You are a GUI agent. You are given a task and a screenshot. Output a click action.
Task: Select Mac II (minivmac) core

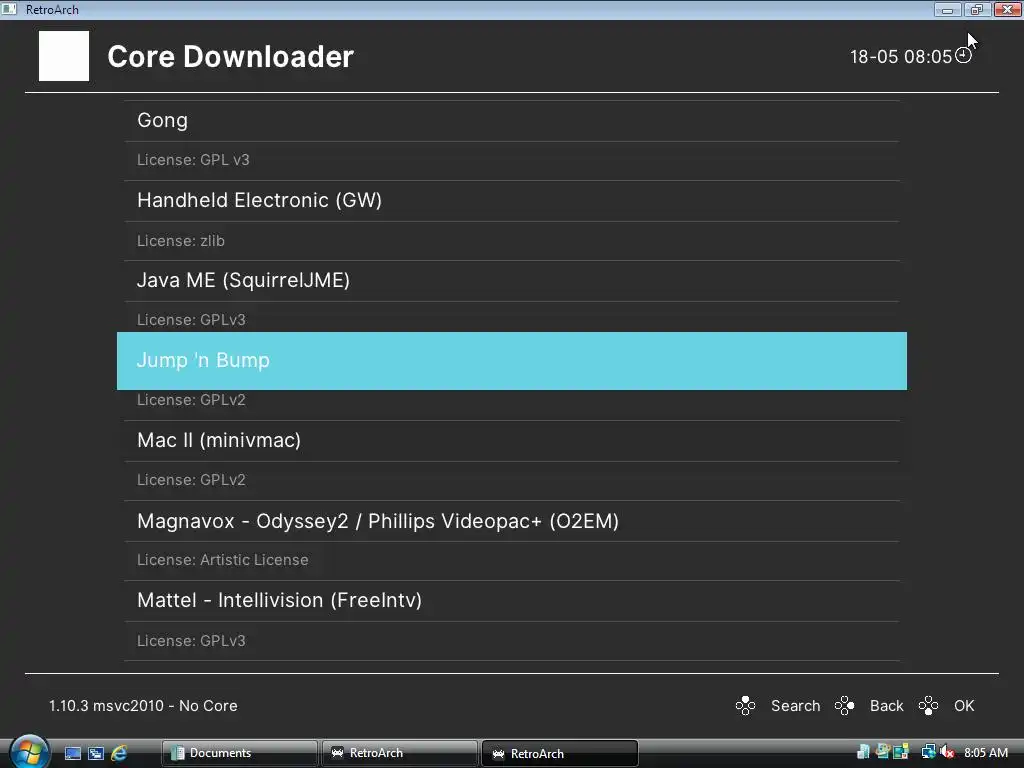[512, 441]
